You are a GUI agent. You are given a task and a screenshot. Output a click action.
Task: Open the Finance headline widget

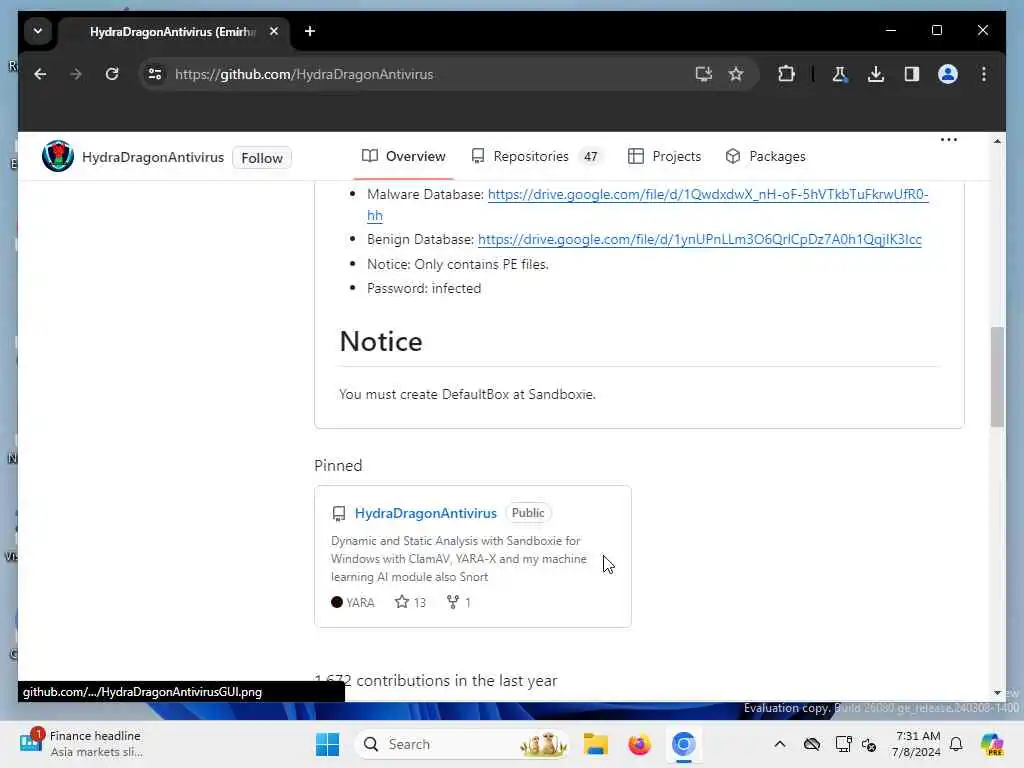point(82,744)
